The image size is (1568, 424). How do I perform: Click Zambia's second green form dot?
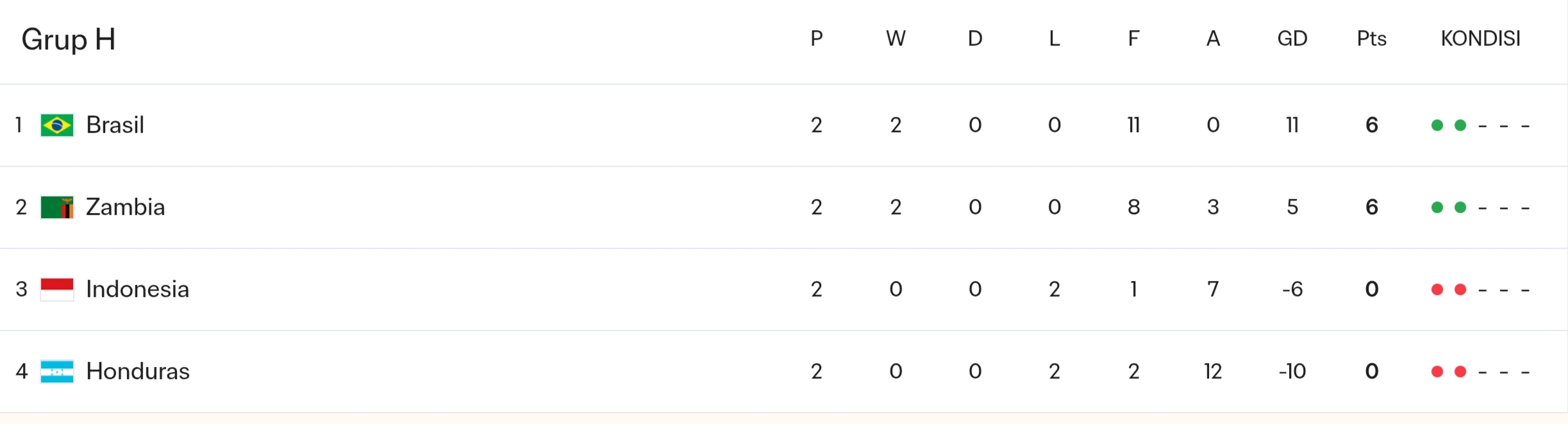(1460, 207)
